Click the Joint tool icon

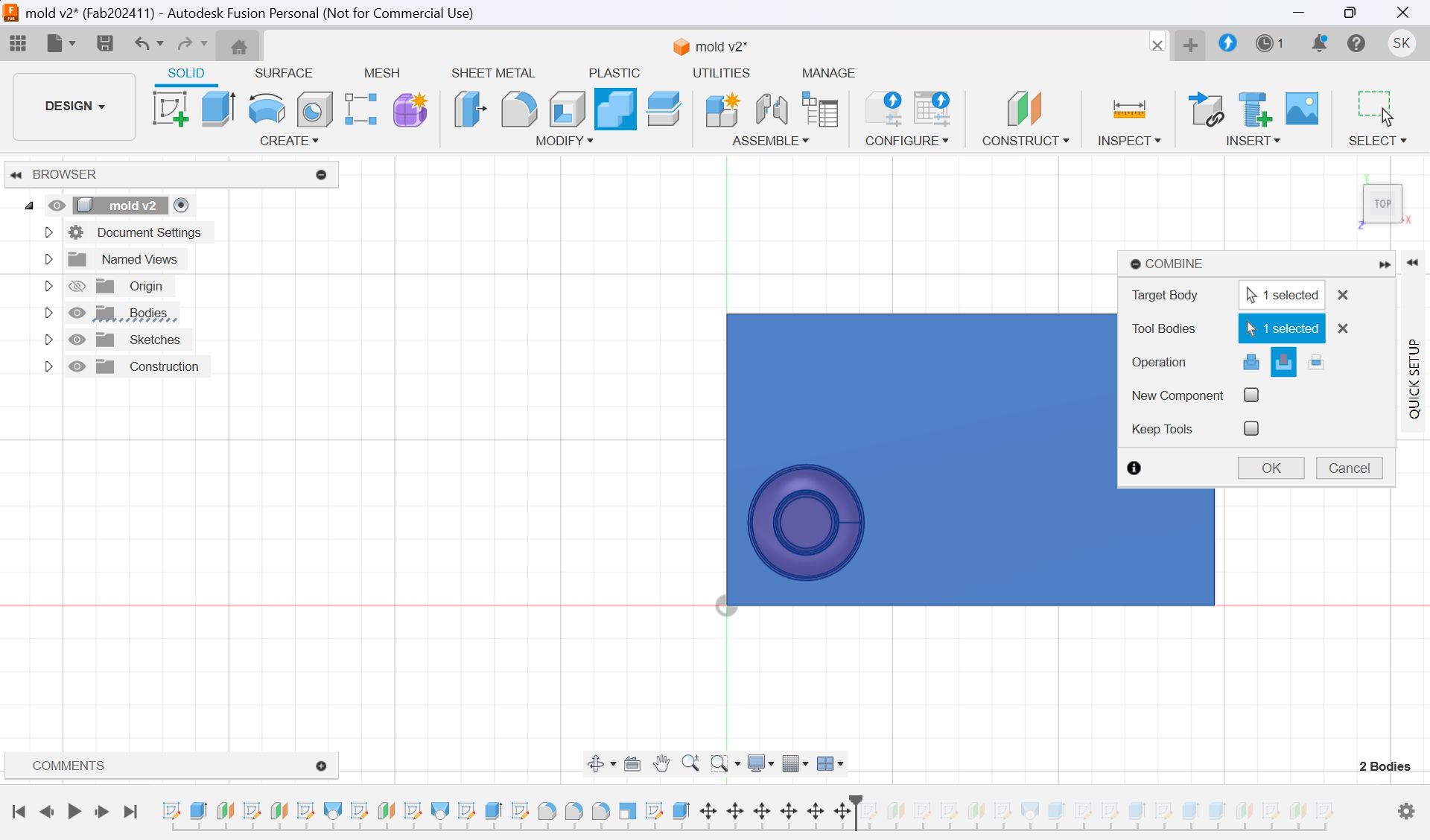[772, 109]
